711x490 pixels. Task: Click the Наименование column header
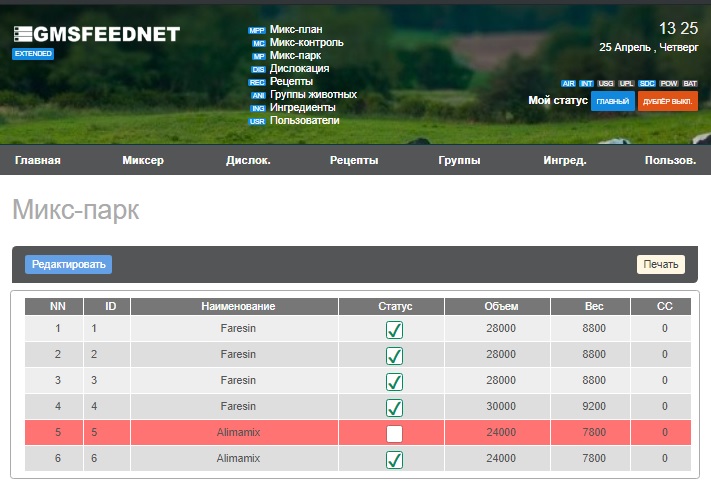click(234, 306)
